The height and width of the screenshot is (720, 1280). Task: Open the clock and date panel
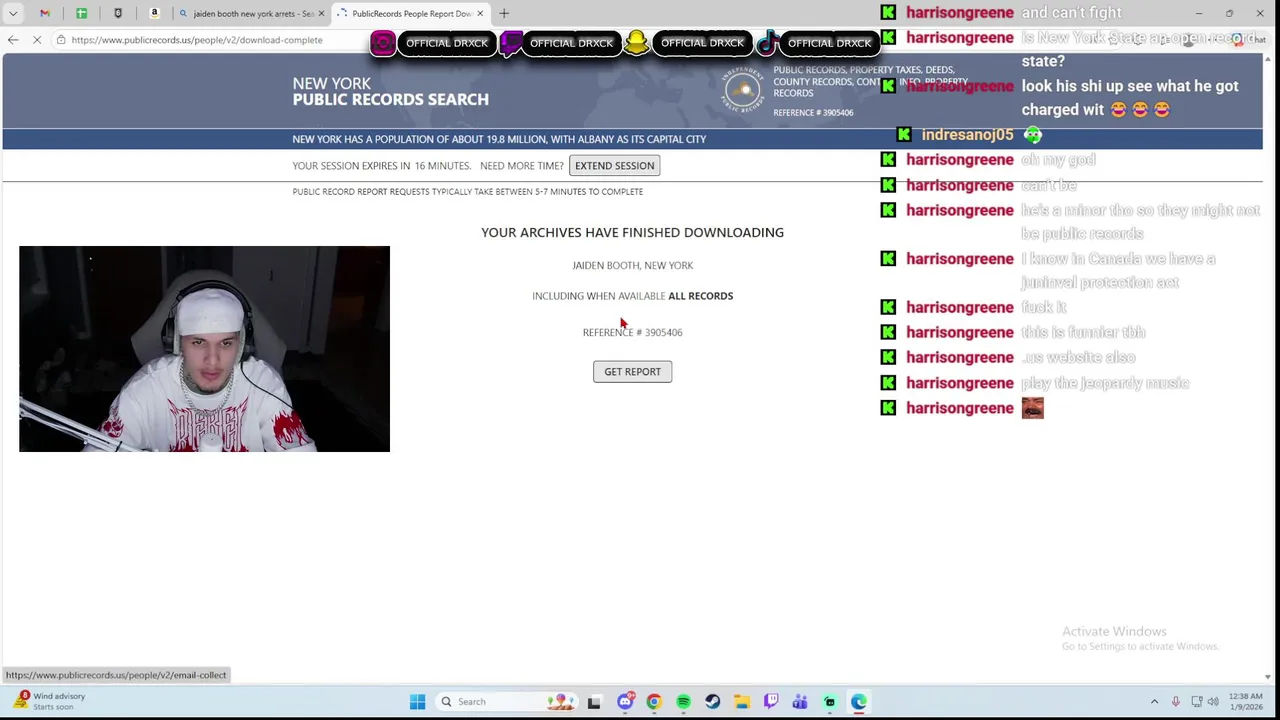pyautogui.click(x=1244, y=702)
